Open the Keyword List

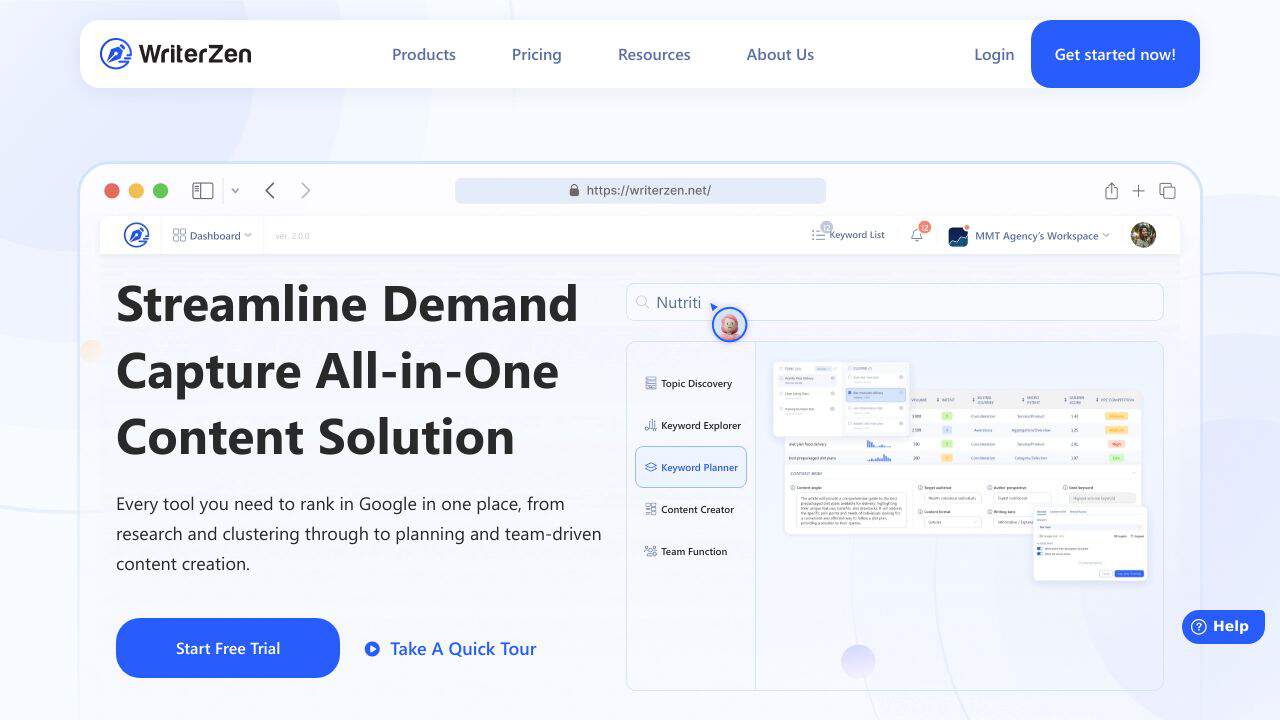pos(848,235)
